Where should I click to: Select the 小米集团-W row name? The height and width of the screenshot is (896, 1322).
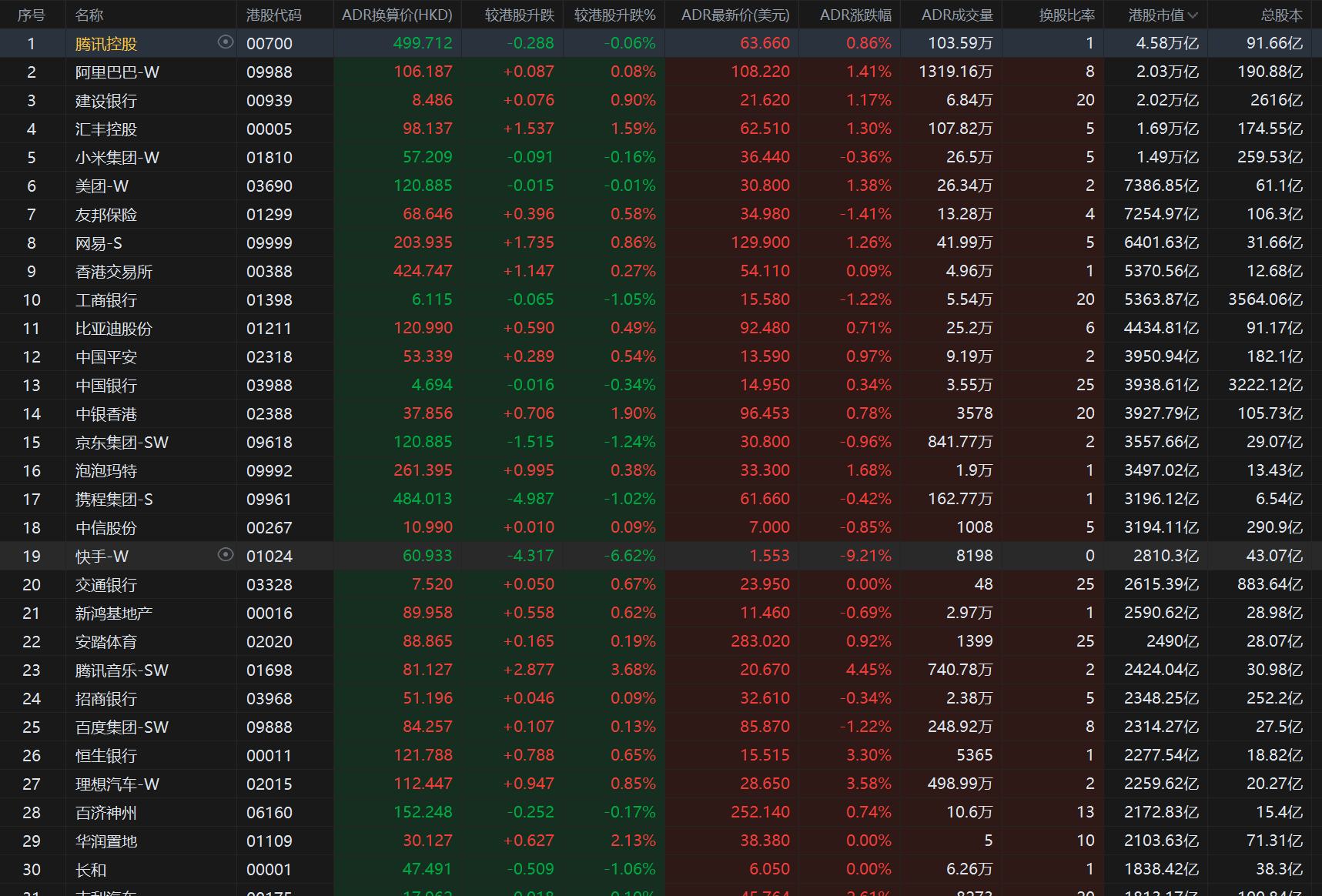(x=117, y=158)
